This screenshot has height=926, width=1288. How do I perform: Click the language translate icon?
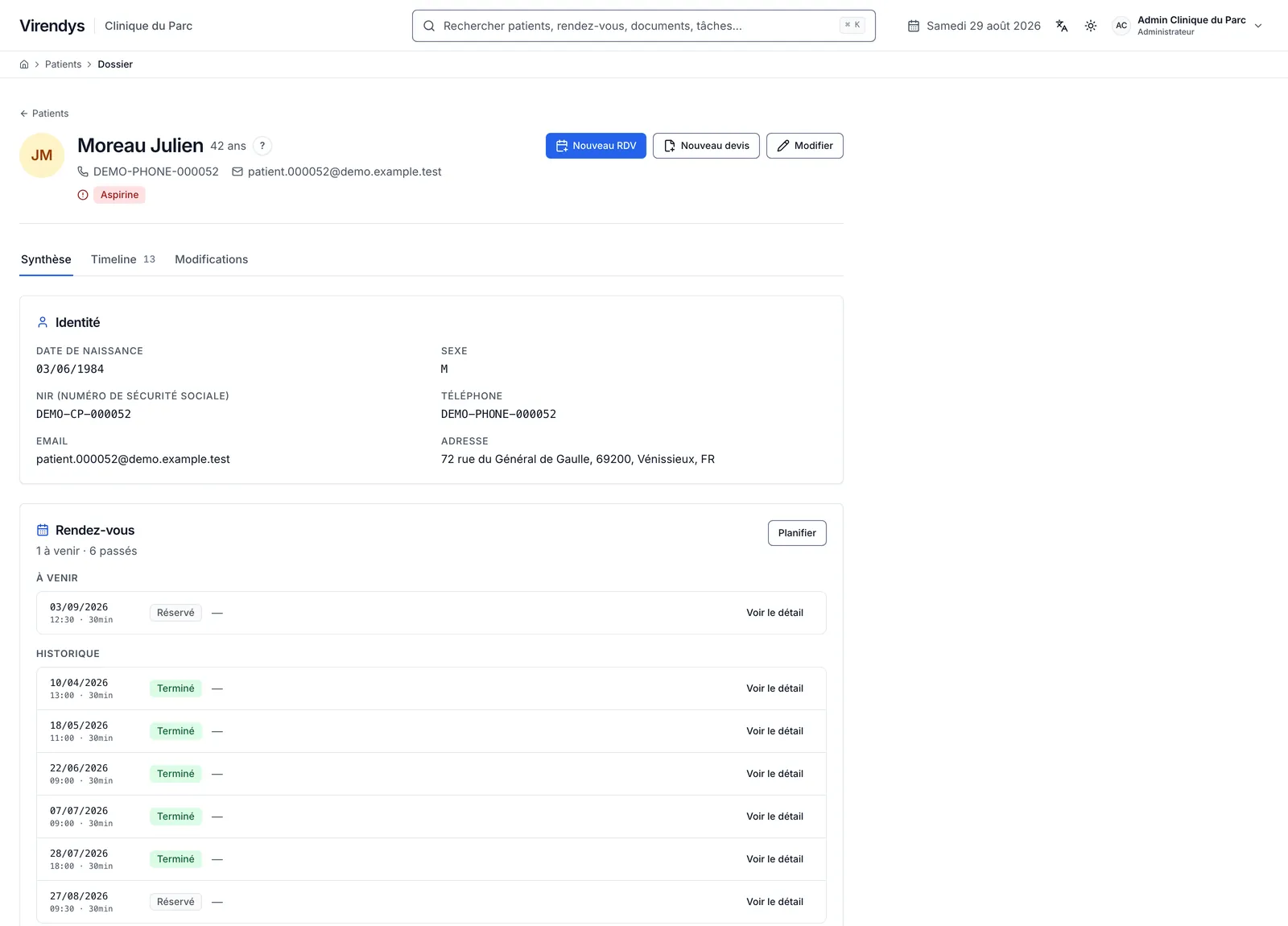coord(1062,26)
